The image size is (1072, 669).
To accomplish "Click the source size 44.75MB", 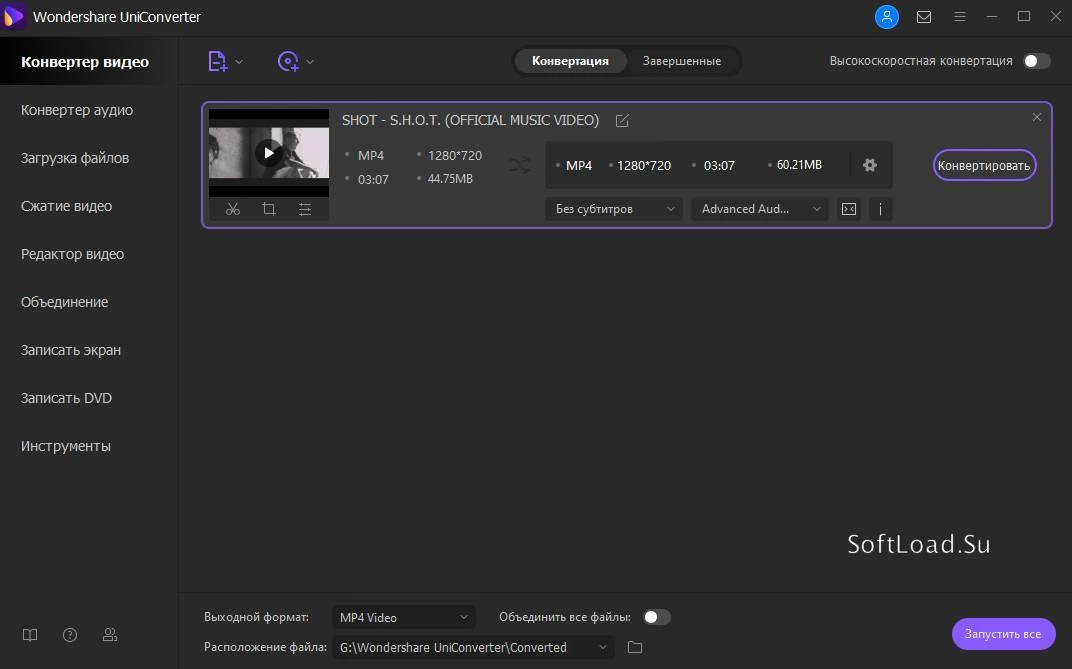I will [450, 179].
